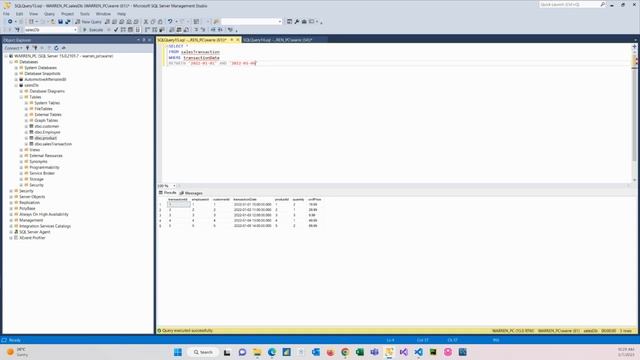The image size is (640, 360).
Task: Open the Window menu
Action: tap(103, 14)
